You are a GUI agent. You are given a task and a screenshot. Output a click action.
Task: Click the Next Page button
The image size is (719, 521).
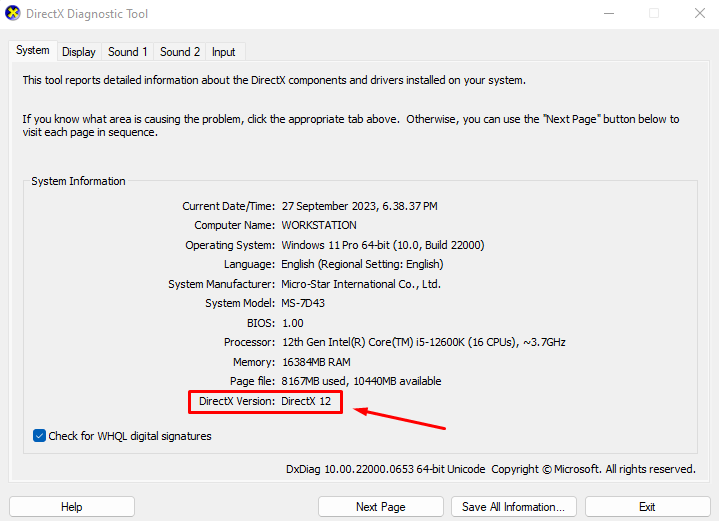click(x=380, y=507)
